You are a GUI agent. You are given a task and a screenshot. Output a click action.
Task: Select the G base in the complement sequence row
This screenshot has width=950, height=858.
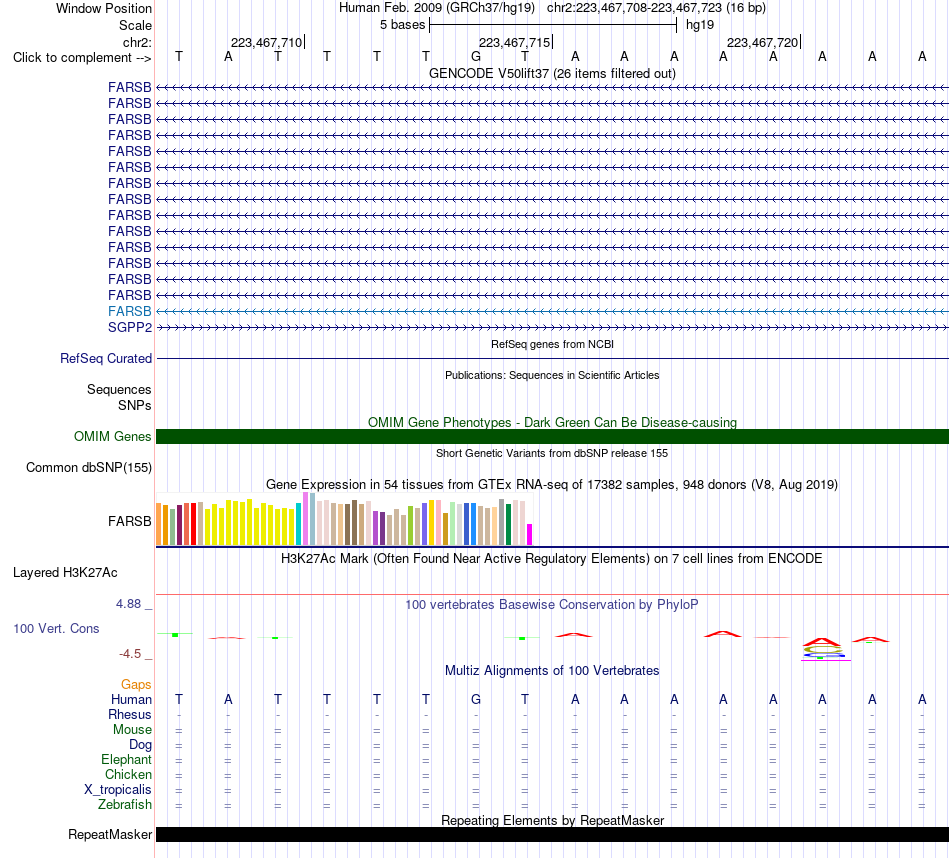[476, 56]
